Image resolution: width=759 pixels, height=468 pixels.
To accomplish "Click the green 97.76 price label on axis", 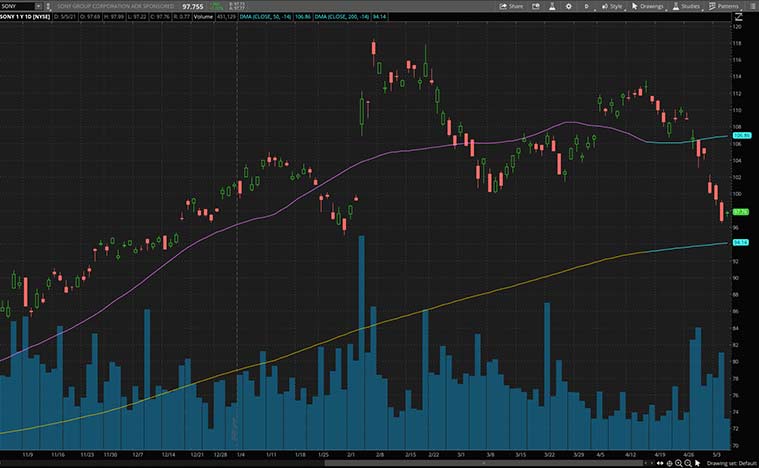I will pos(741,212).
